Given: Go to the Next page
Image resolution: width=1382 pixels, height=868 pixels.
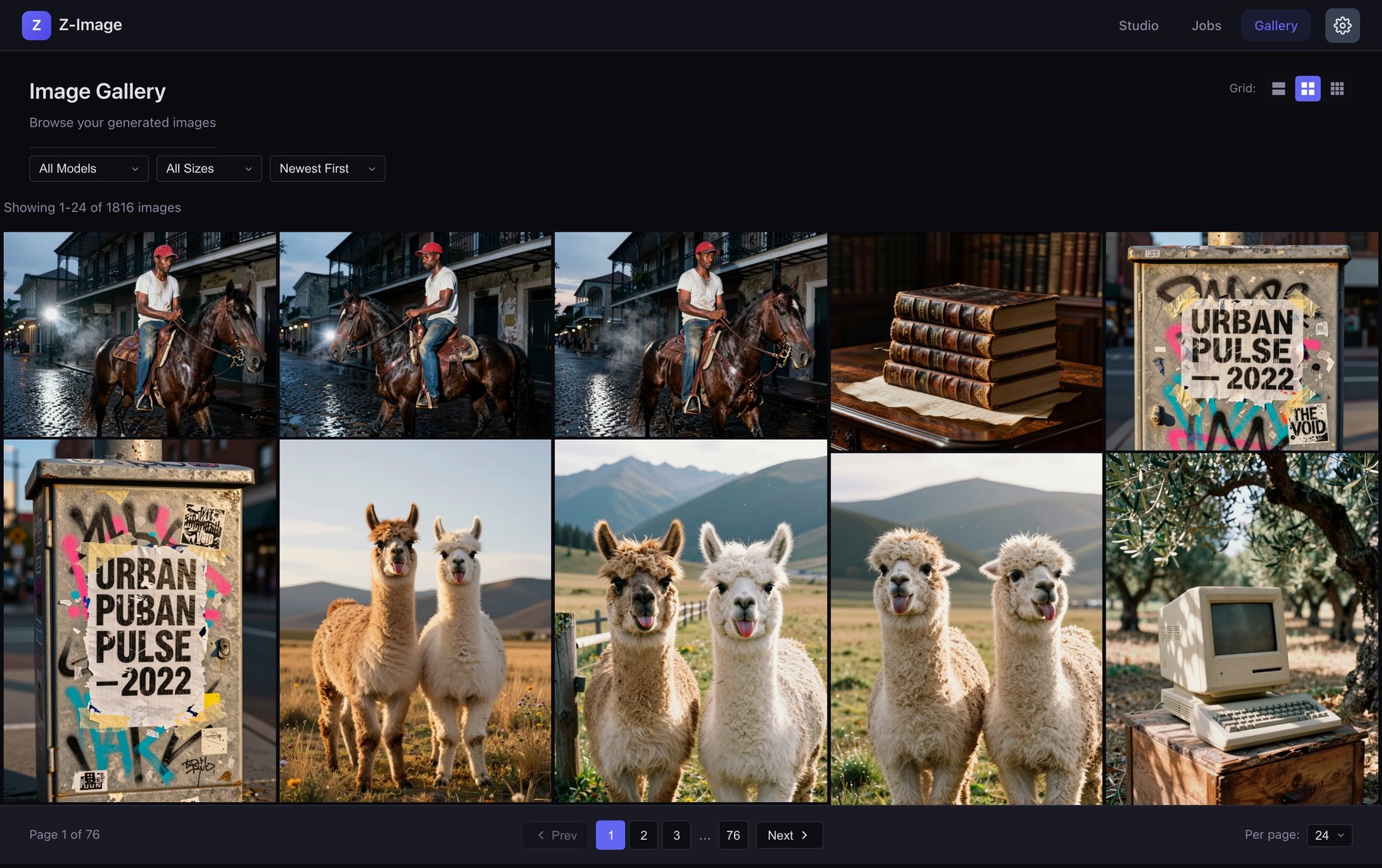Looking at the screenshot, I should coord(789,835).
